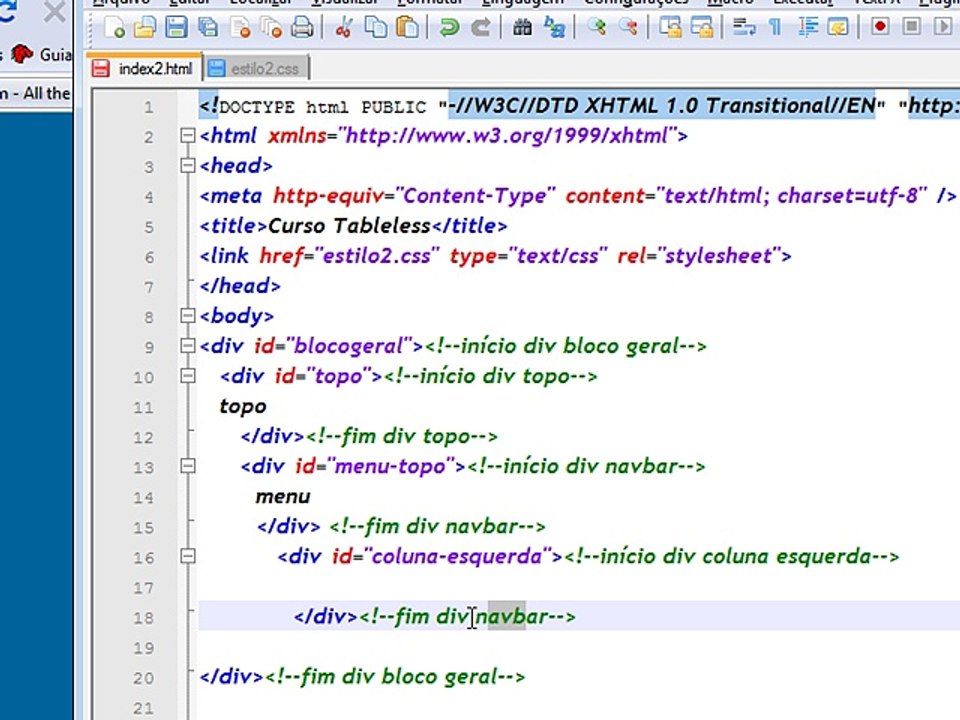This screenshot has width=960, height=720.
Task: Copy selection with the Copy icon
Action: point(375,27)
